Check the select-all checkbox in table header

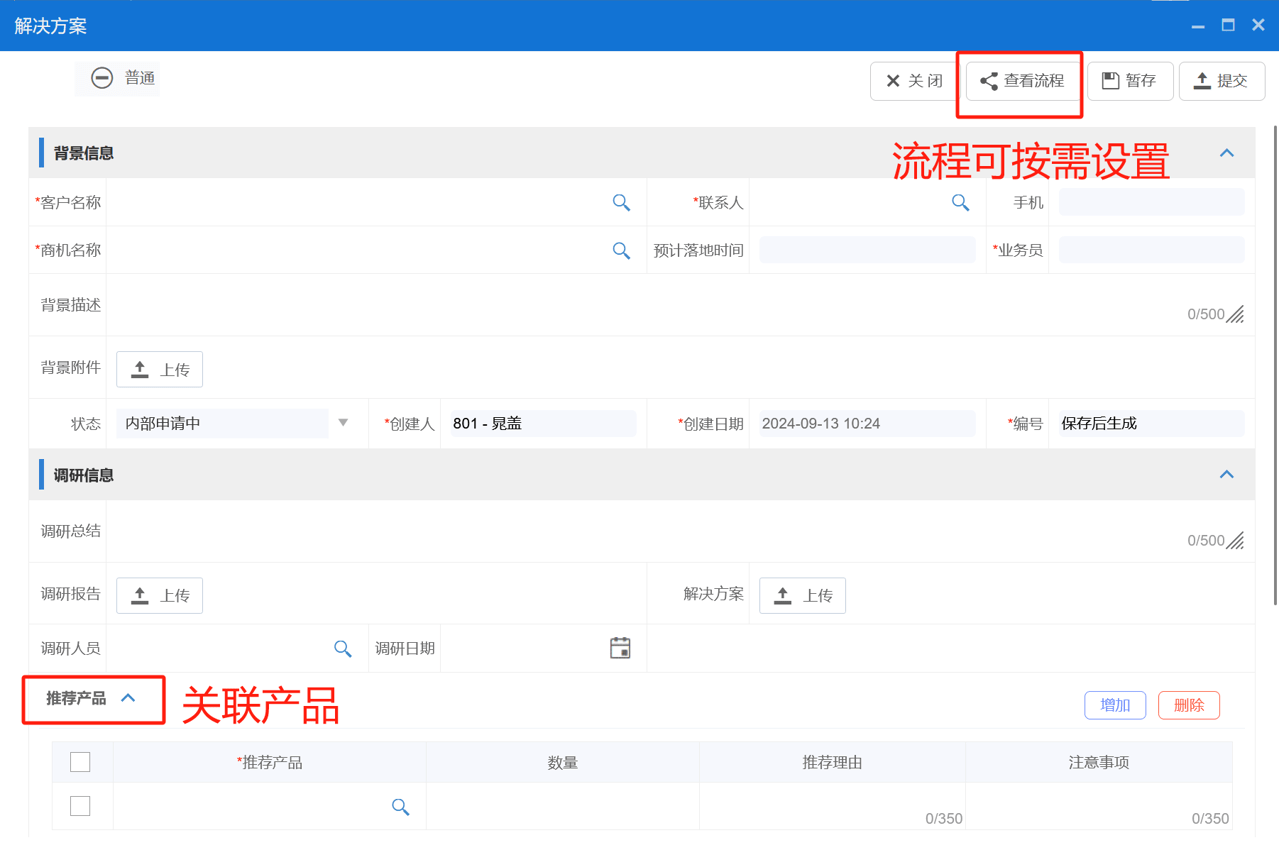pyautogui.click(x=80, y=761)
